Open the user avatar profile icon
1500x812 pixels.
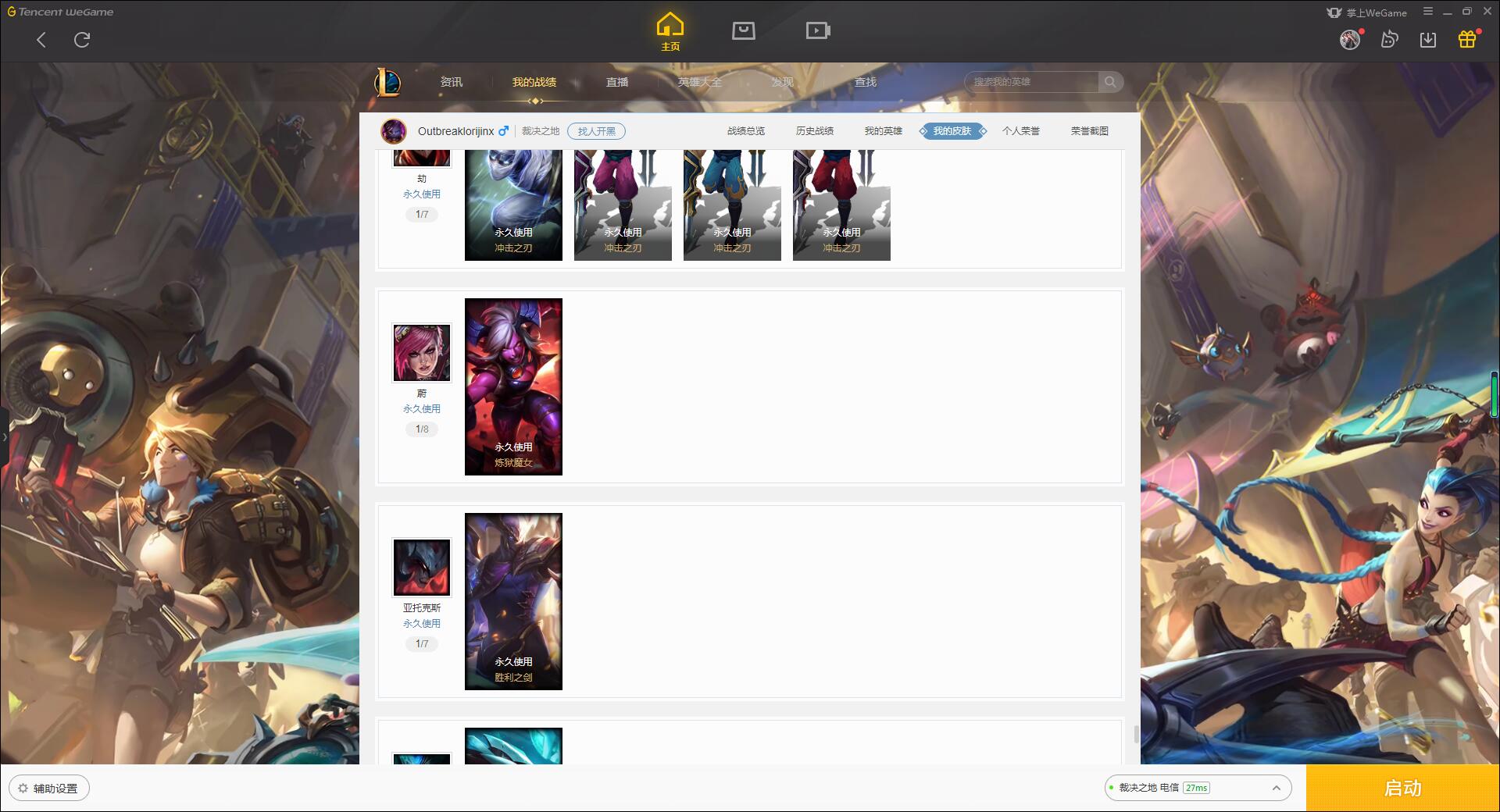(x=1350, y=39)
